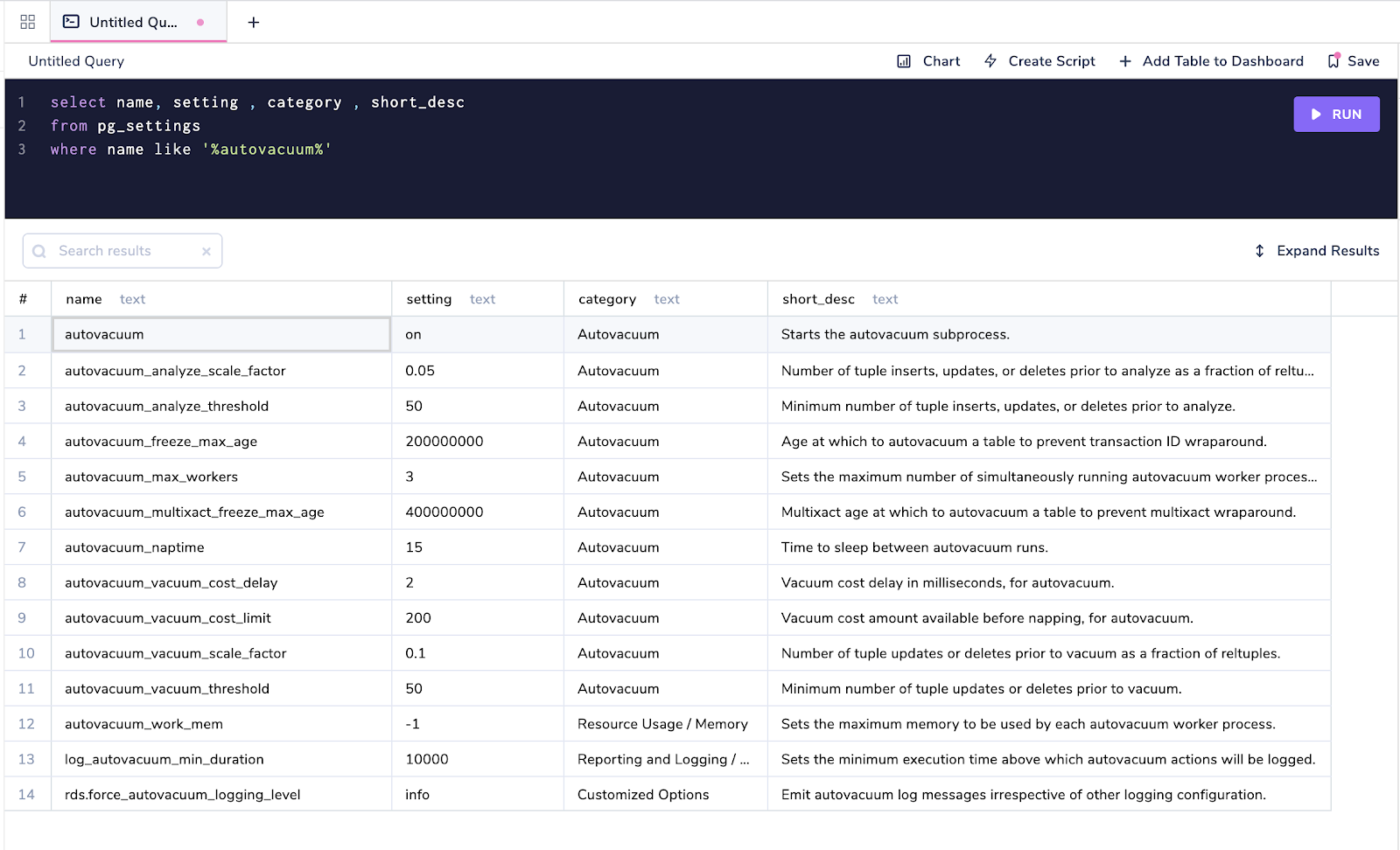Open a new query tab with plus
Viewport: 1400px width, 850px height.
[253, 22]
